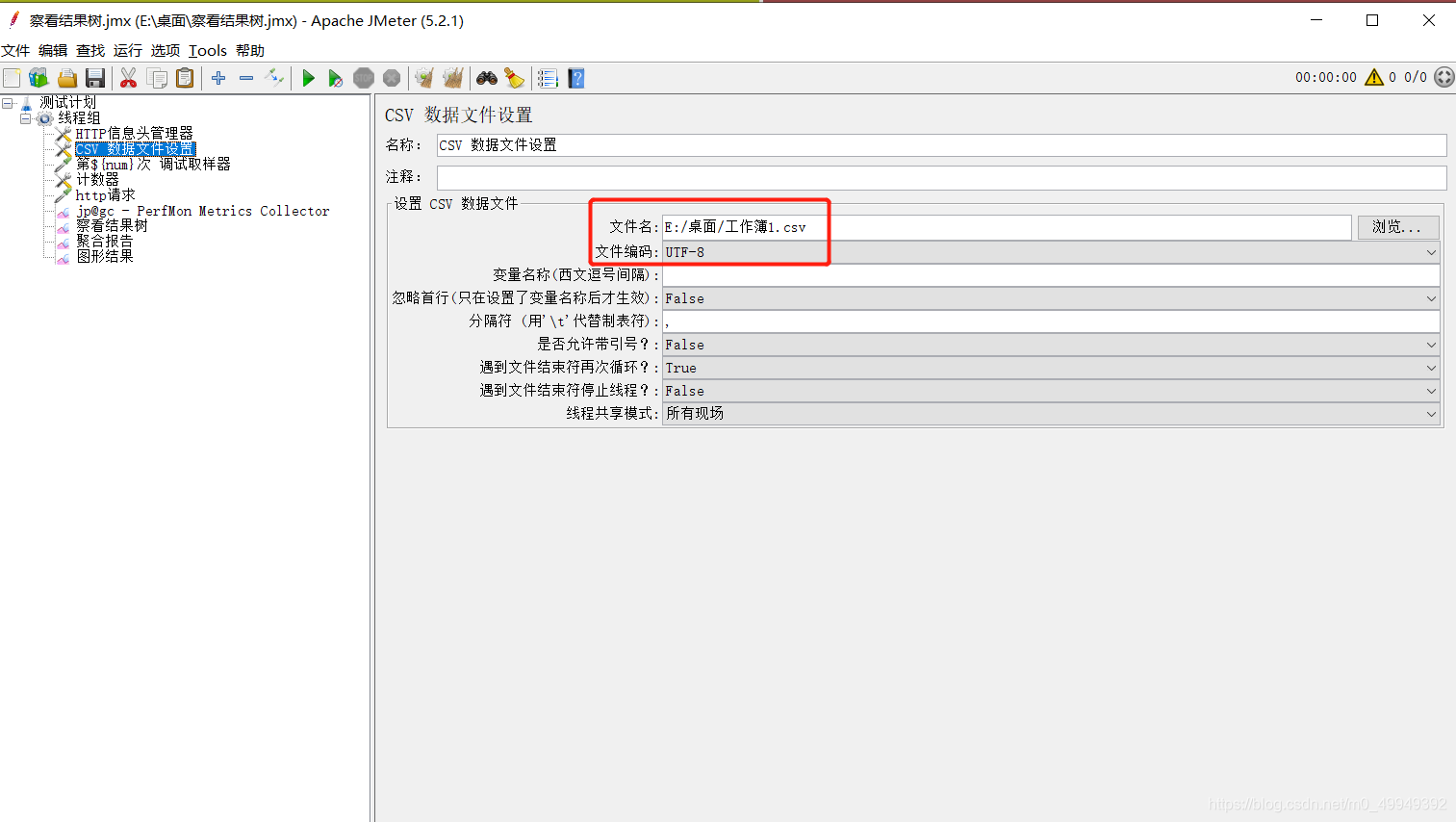
Task: Open the Tools menu
Action: pos(208,50)
